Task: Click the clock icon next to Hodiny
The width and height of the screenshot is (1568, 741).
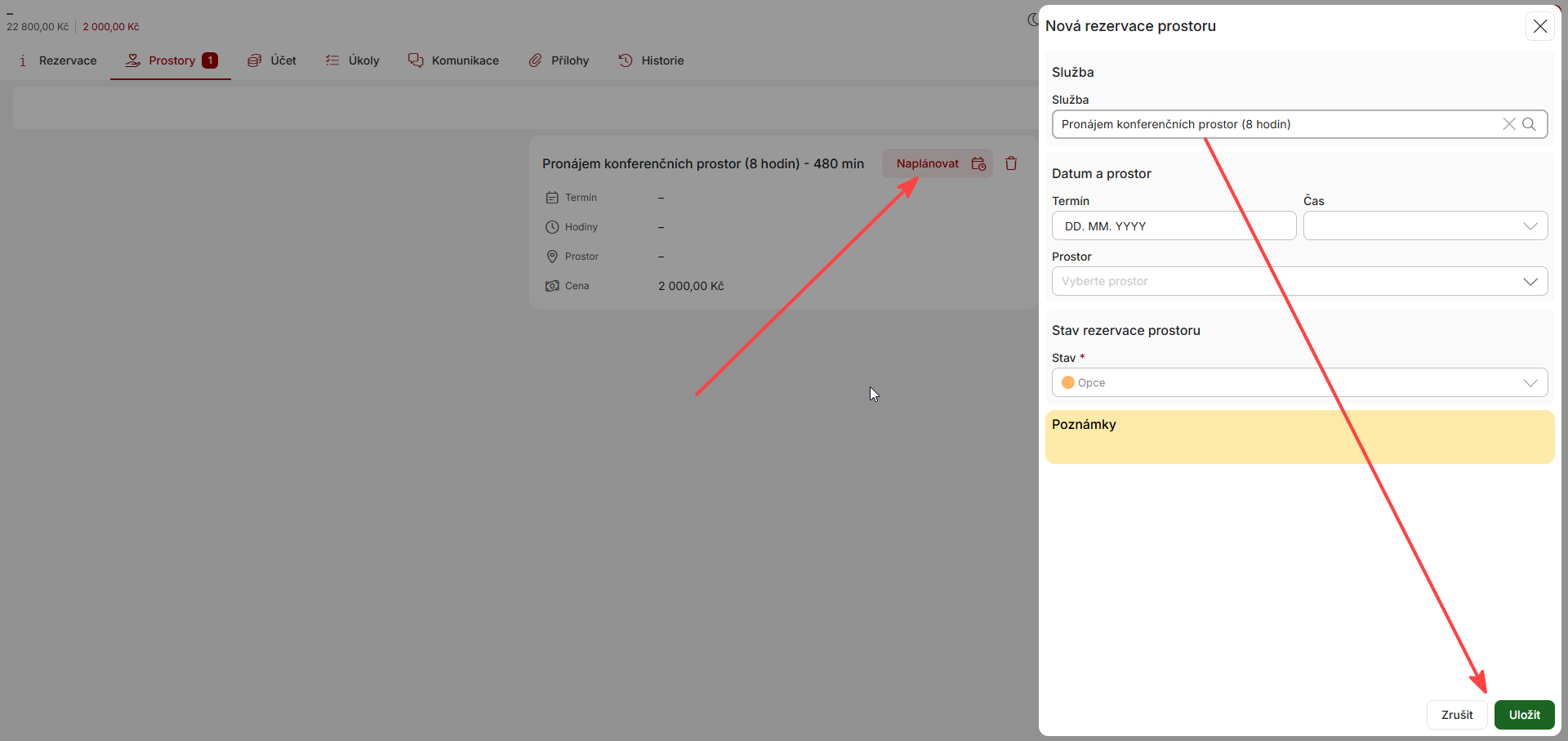Action: pyautogui.click(x=552, y=227)
